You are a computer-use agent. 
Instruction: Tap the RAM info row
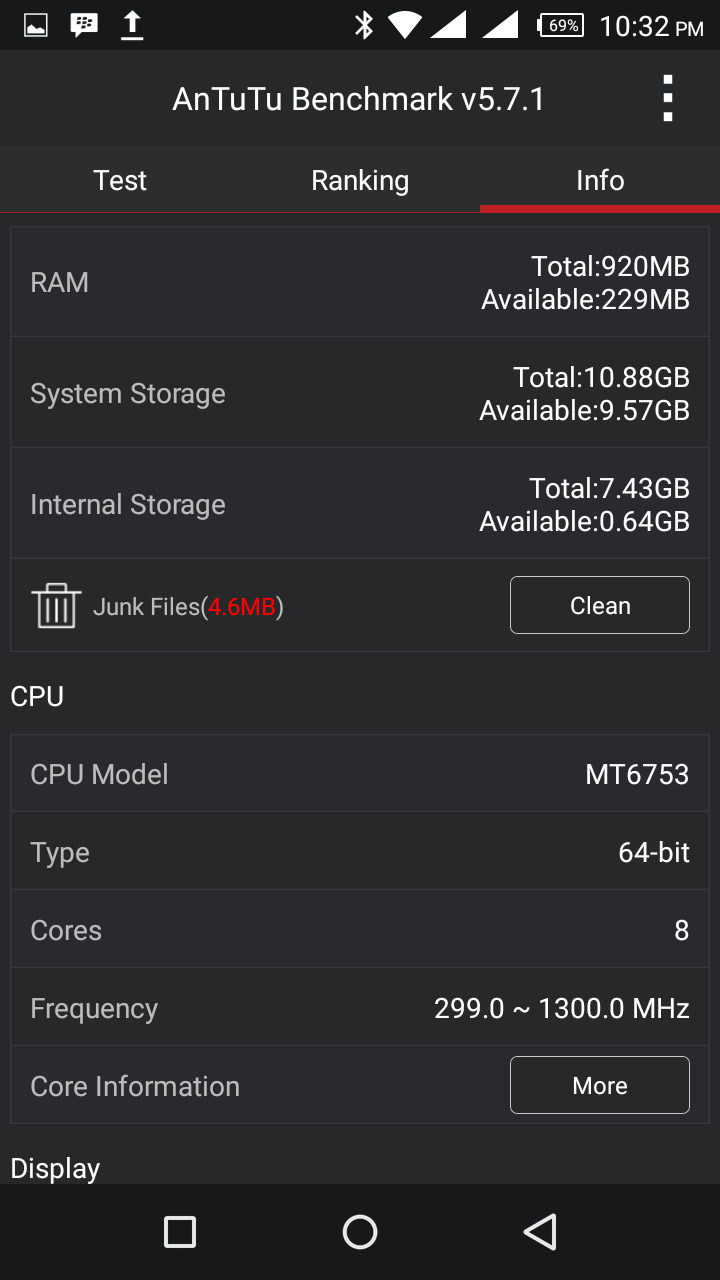[360, 282]
